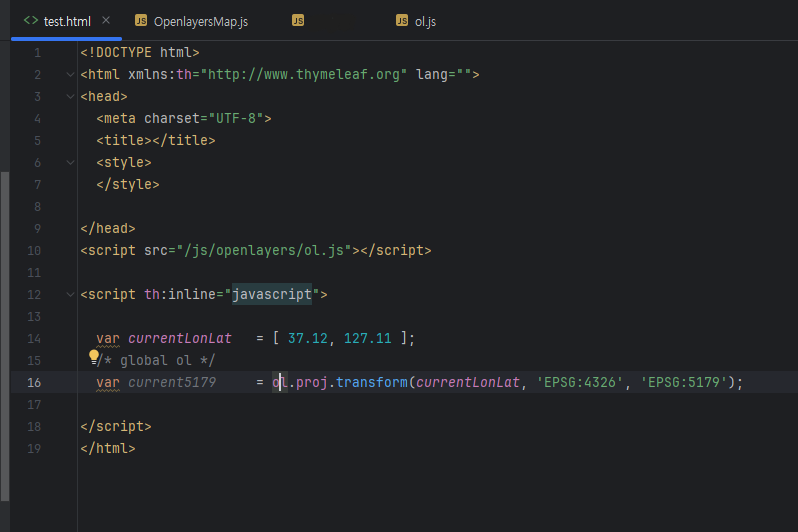
Task: Click the 'EPSG:5179' string
Action: coord(683,382)
